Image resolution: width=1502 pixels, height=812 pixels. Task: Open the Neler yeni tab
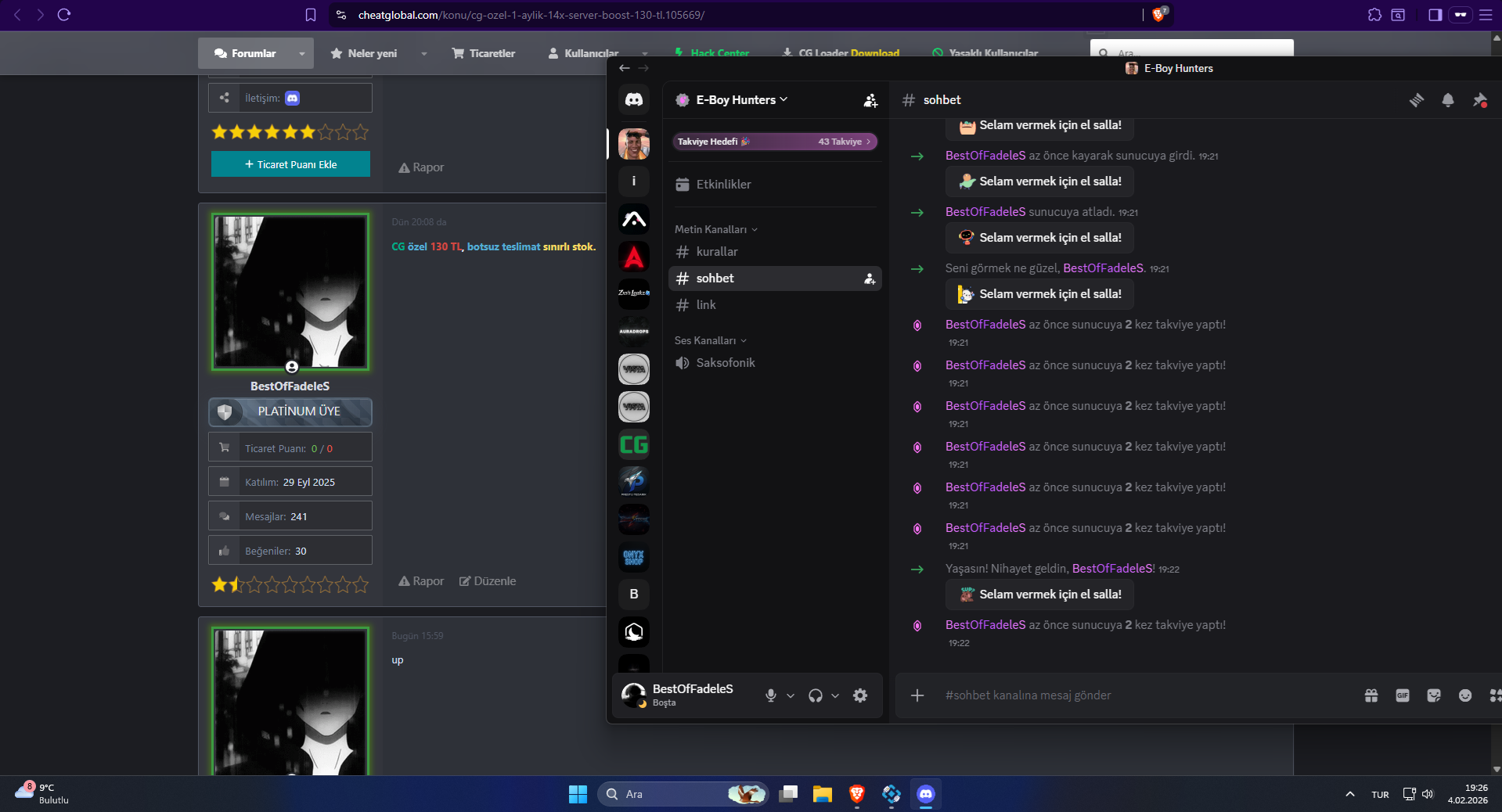[x=365, y=53]
